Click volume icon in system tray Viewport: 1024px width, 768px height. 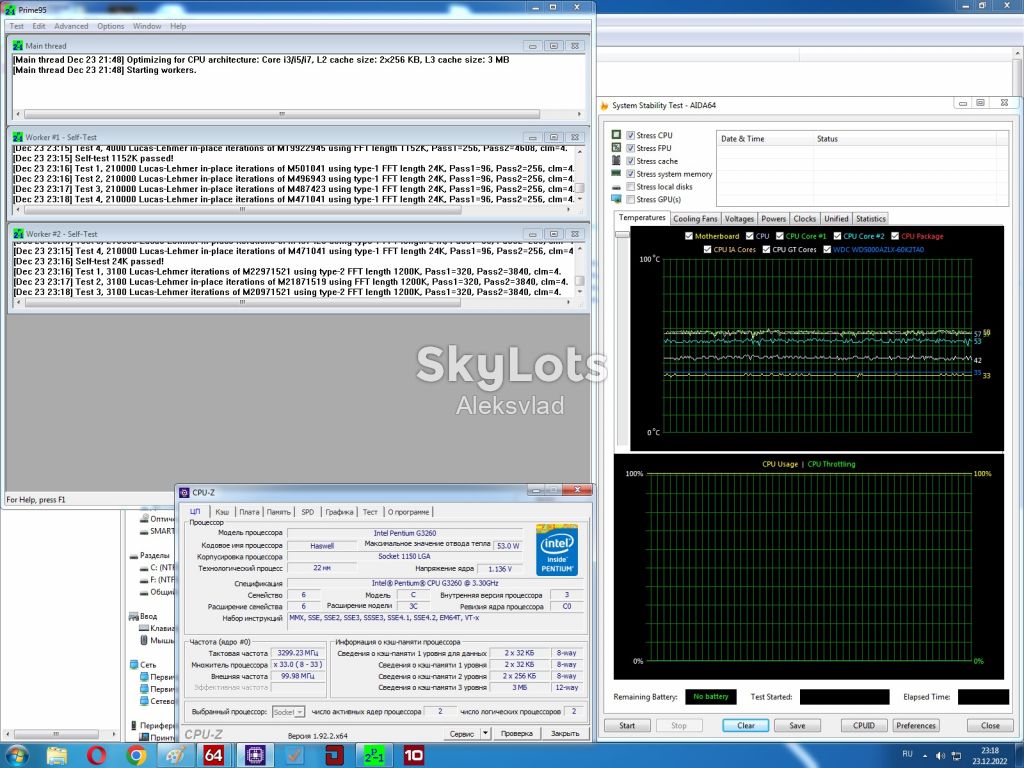(940, 755)
